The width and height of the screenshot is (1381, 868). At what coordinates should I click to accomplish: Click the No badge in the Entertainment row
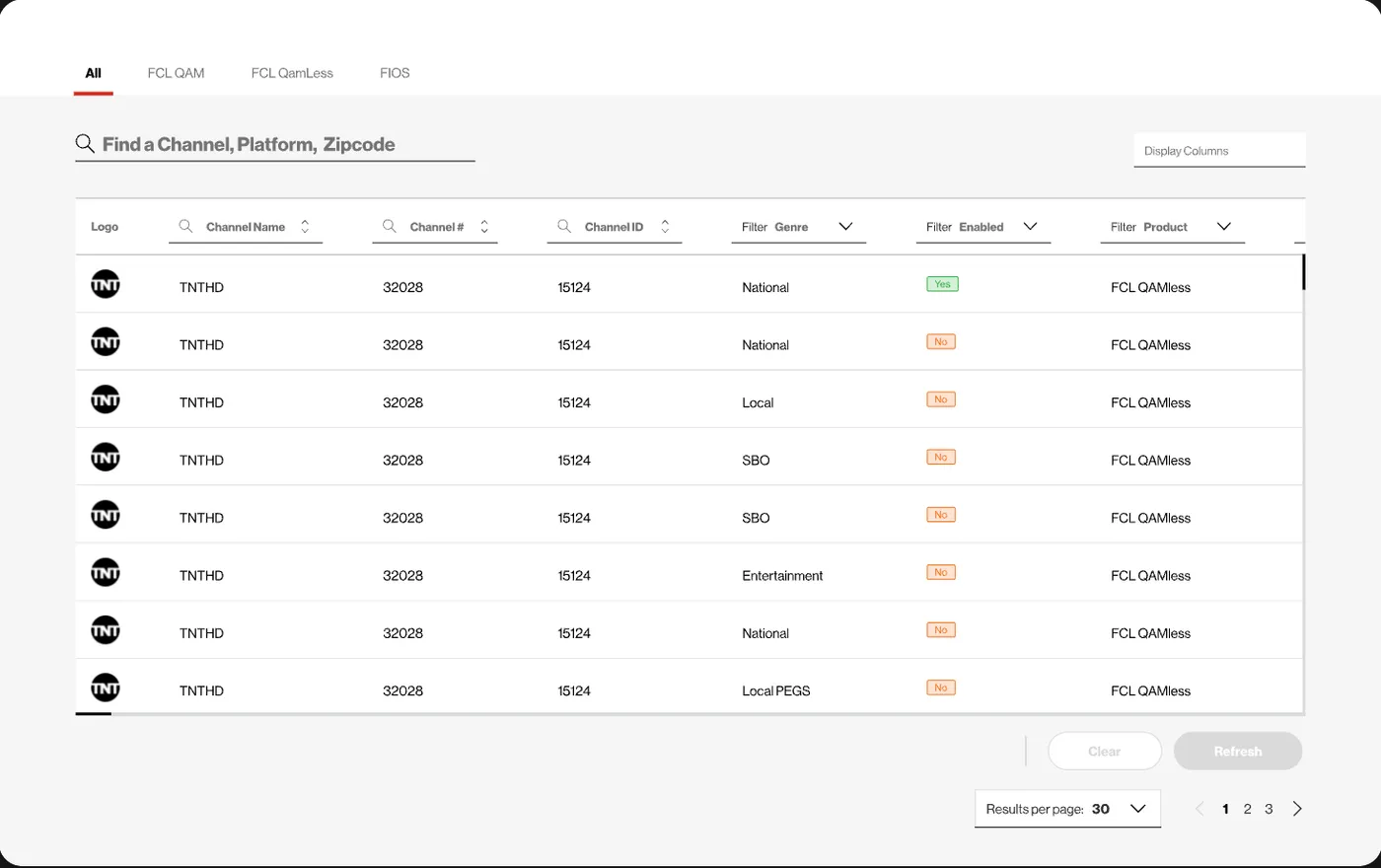point(941,572)
